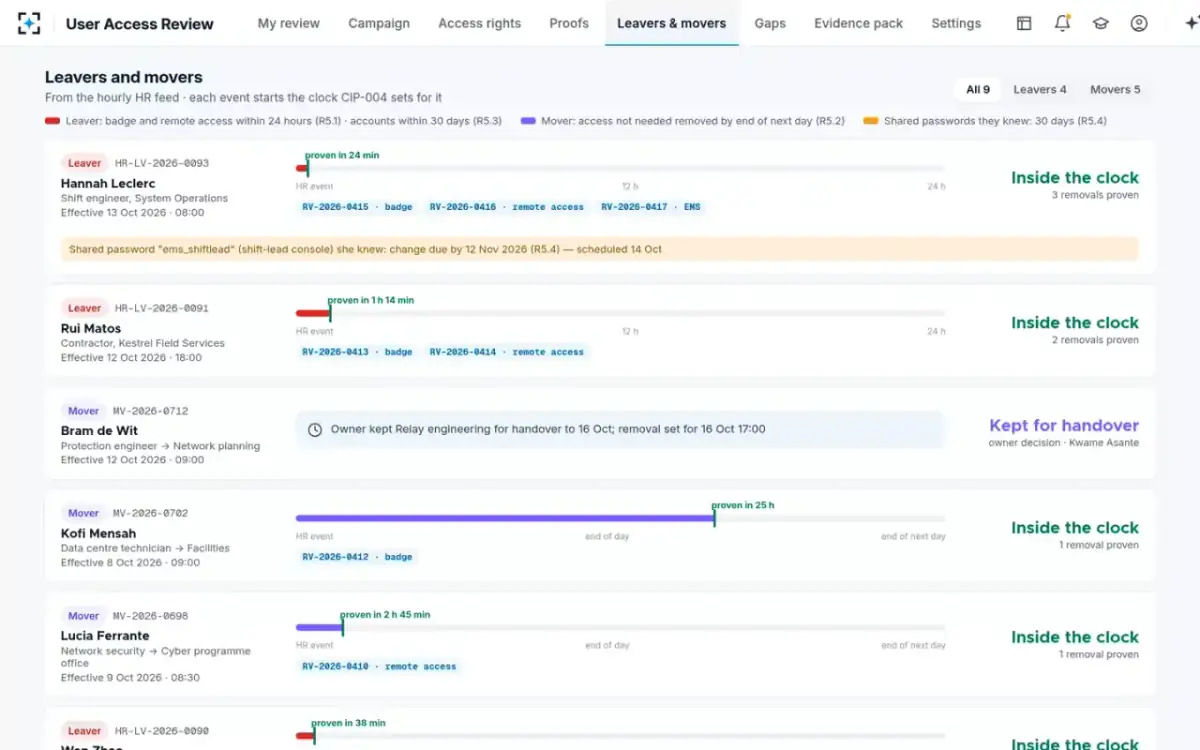Click Lucia Ferrante's purple progress bar
1200x750 pixels.
click(x=319, y=628)
